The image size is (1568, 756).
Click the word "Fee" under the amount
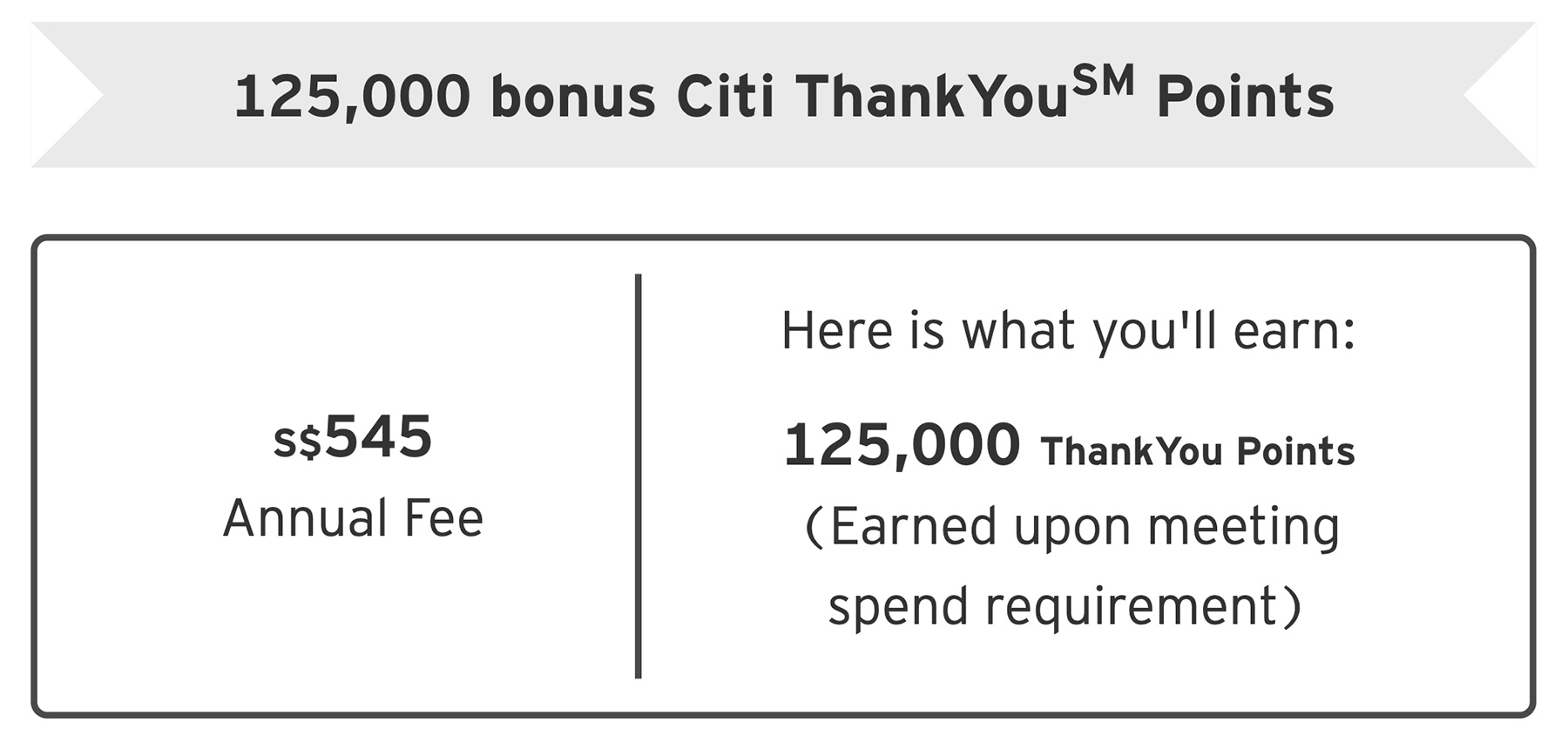(x=443, y=519)
